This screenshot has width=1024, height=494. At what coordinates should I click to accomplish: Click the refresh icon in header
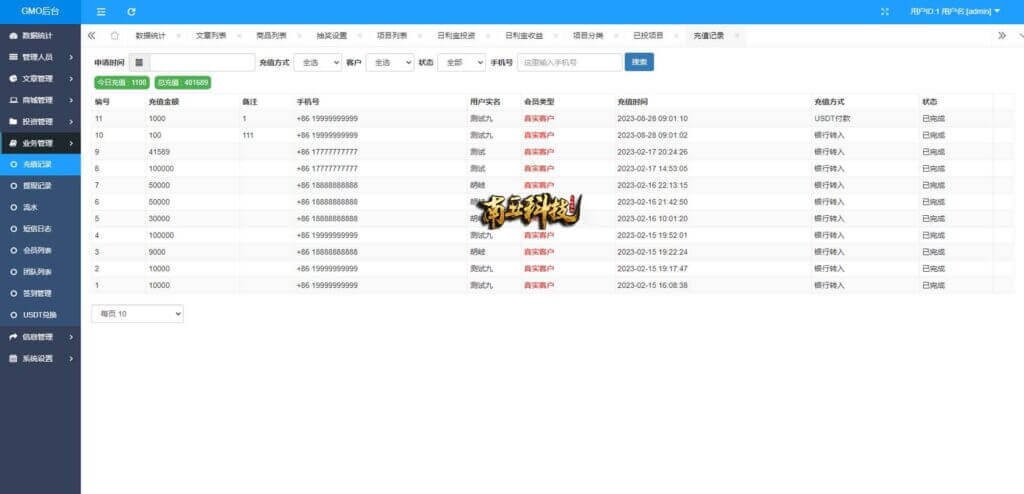131,12
